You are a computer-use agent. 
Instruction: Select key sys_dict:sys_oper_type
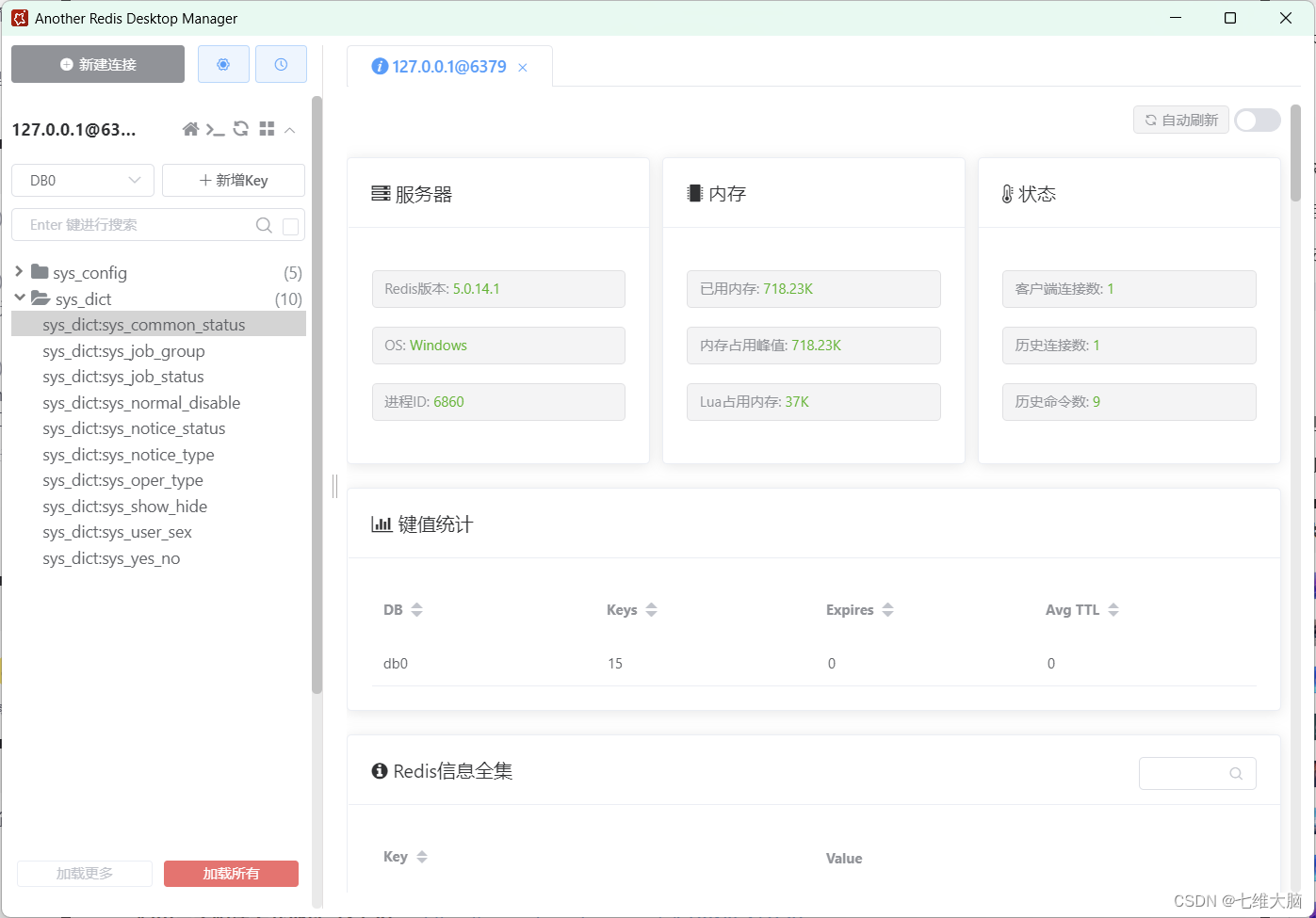[x=158, y=480]
